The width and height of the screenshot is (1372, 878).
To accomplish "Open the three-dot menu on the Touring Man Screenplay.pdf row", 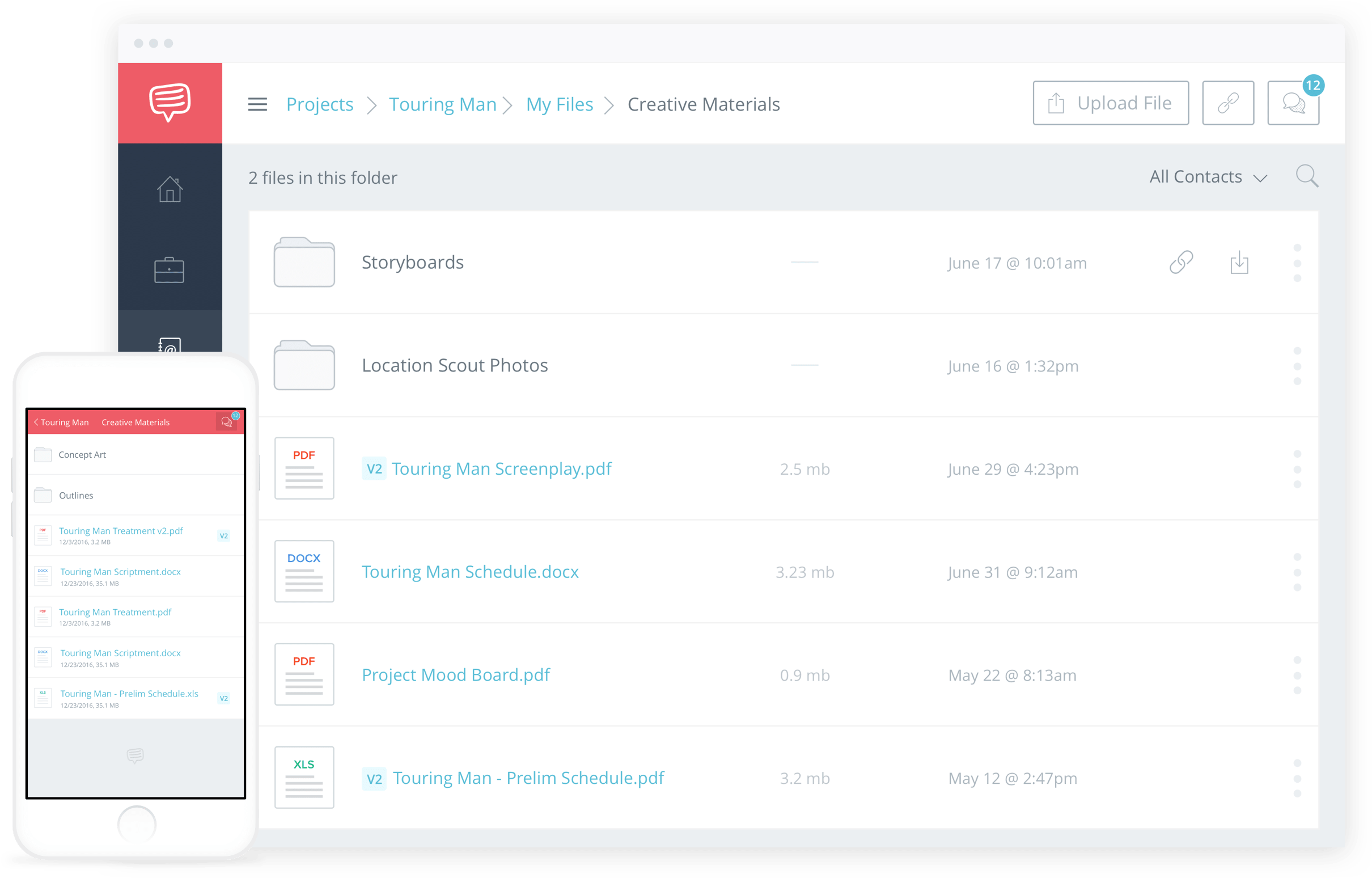I will click(1298, 468).
